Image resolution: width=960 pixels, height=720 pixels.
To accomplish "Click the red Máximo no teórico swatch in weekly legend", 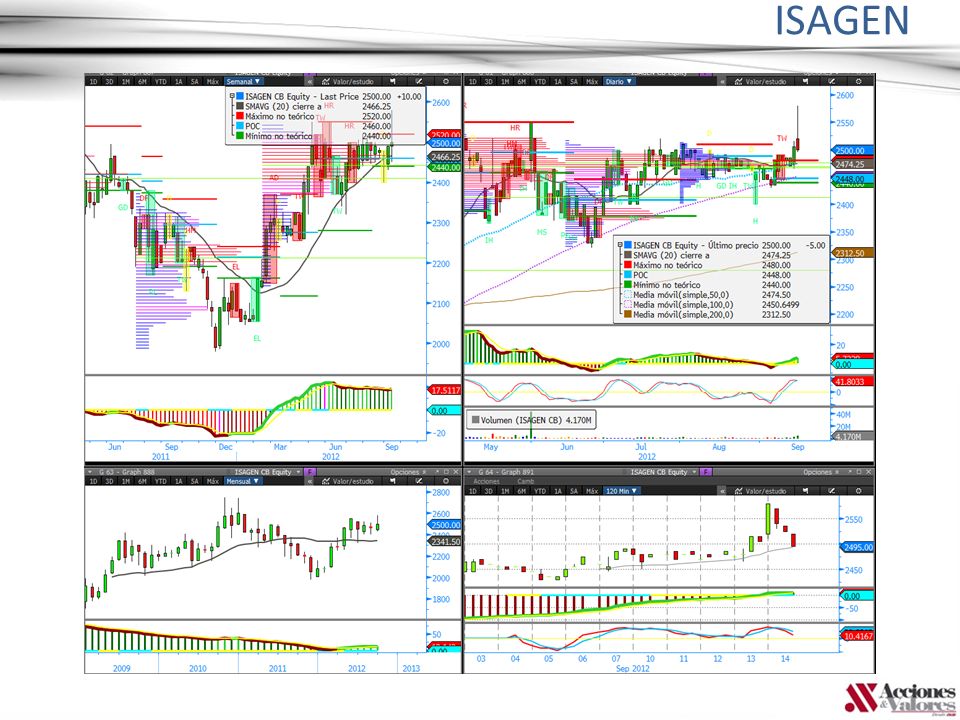I will [x=240, y=116].
